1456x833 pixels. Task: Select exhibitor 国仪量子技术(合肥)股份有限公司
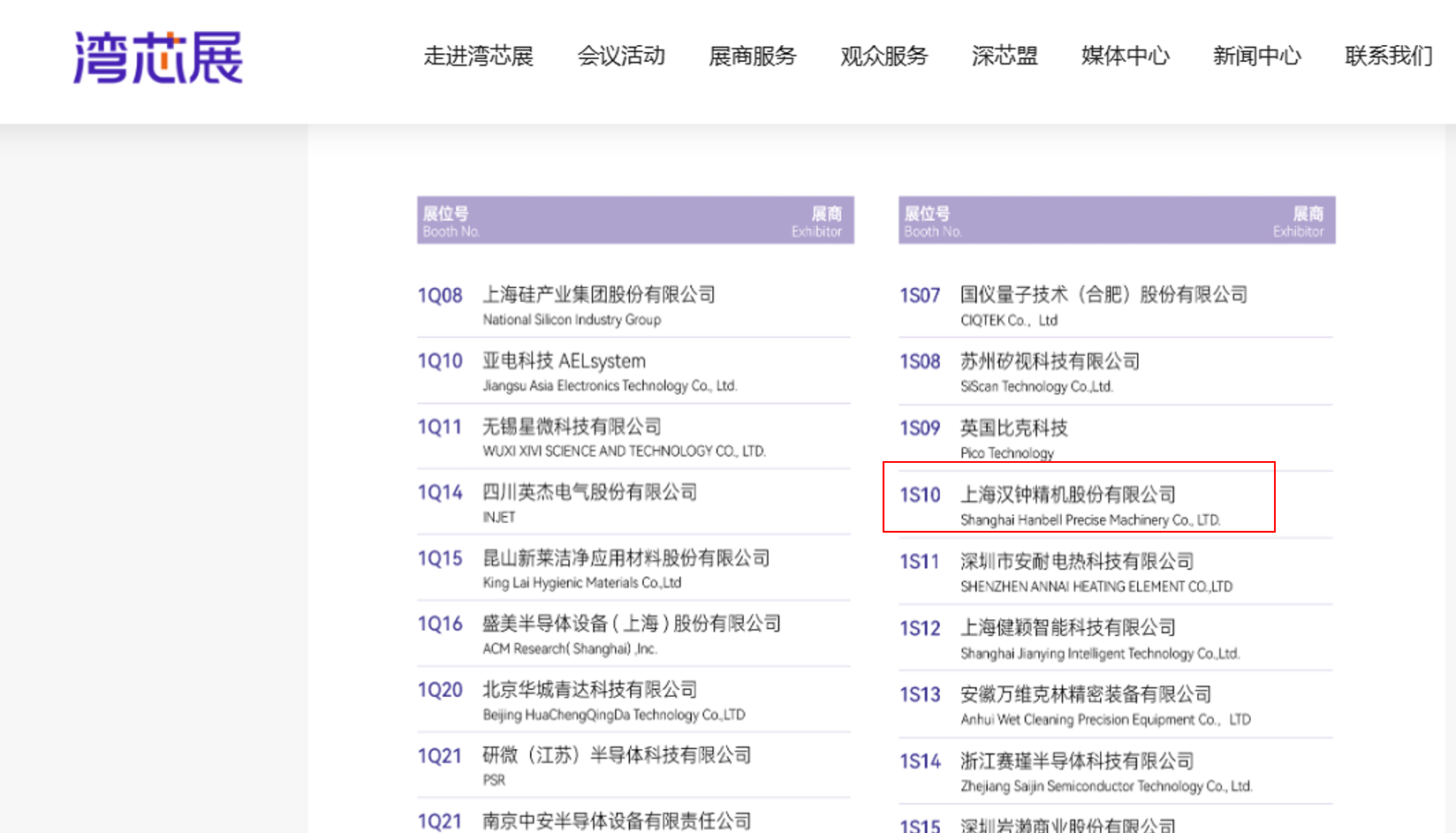pyautogui.click(x=1103, y=294)
